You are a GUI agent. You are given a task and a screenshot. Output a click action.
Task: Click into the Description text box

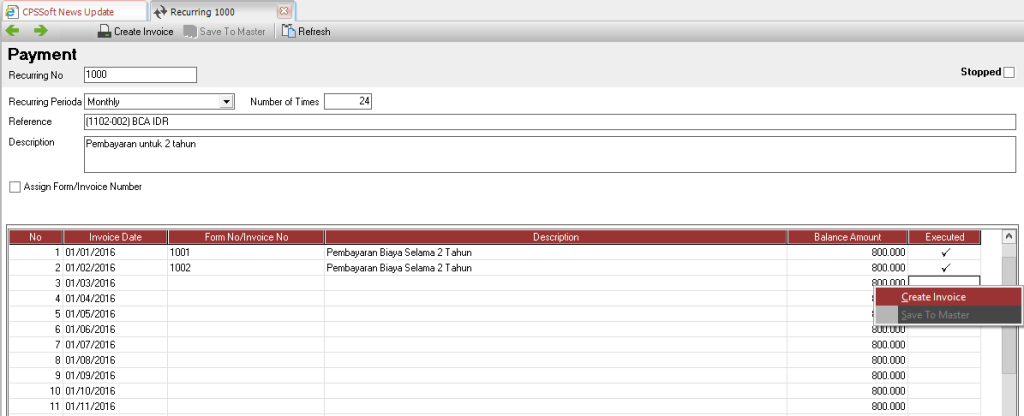point(550,154)
